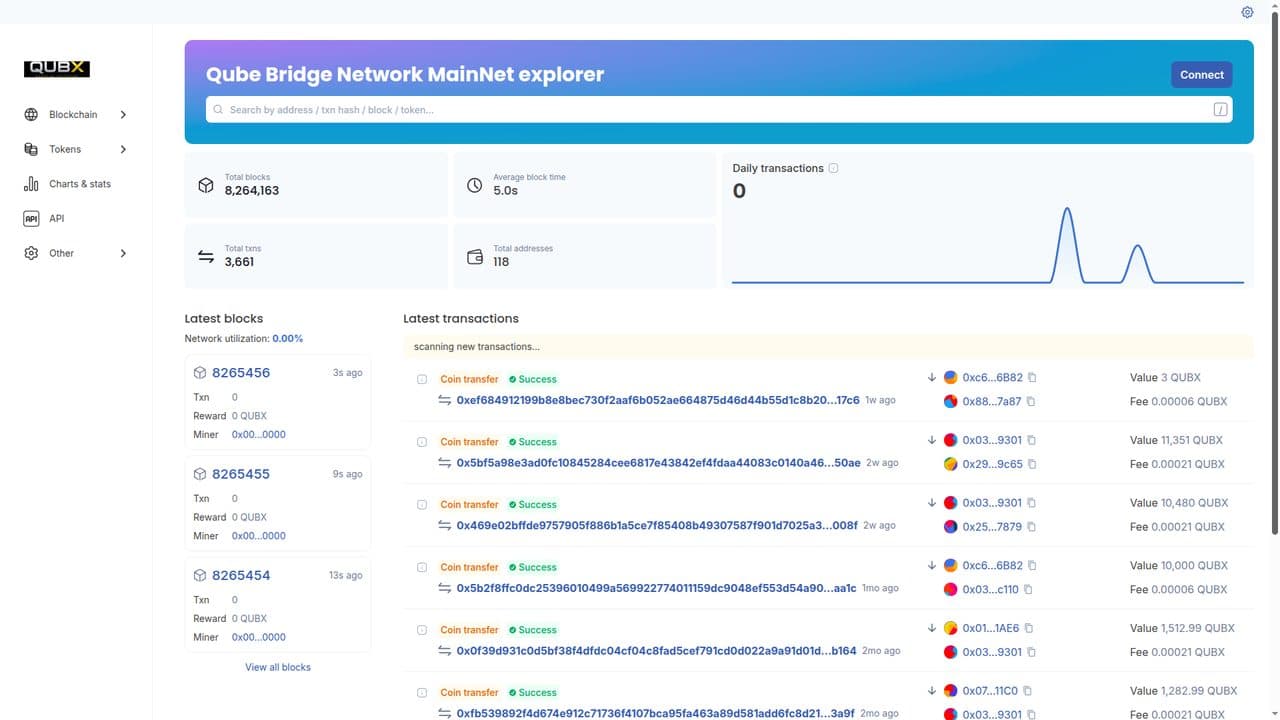Toggle details for transaction 0x469e02bffde...008f
This screenshot has width=1280, height=720.
pyautogui.click(x=422, y=505)
